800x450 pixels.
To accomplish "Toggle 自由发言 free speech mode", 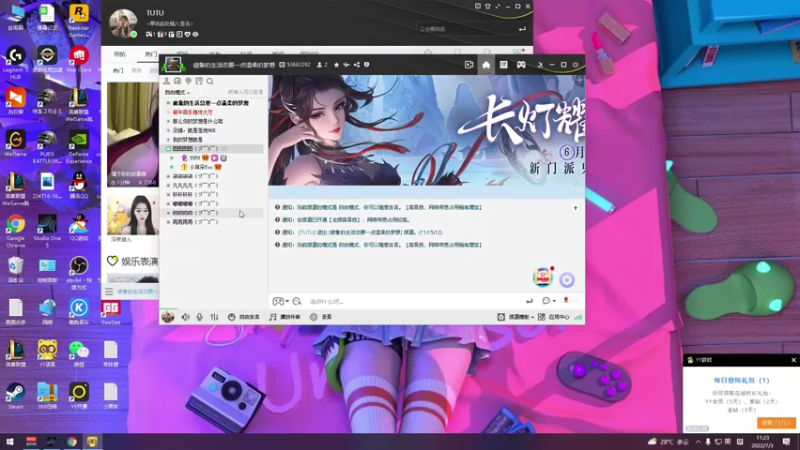I will coord(243,317).
